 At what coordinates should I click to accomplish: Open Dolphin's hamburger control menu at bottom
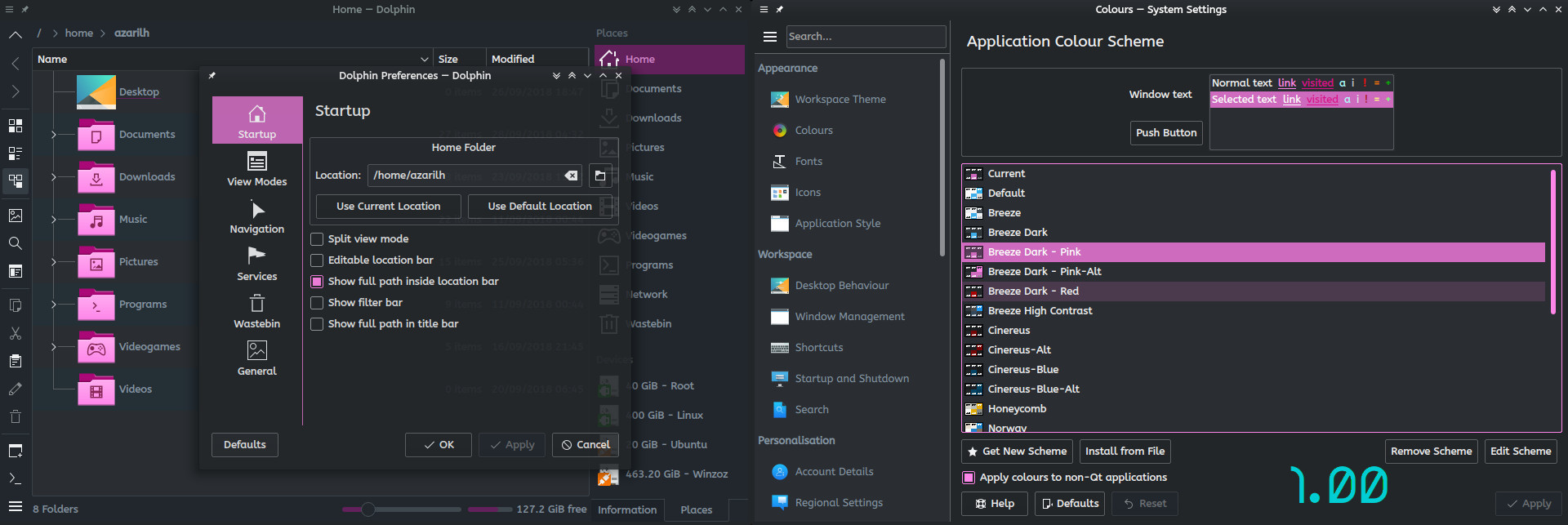(15, 506)
